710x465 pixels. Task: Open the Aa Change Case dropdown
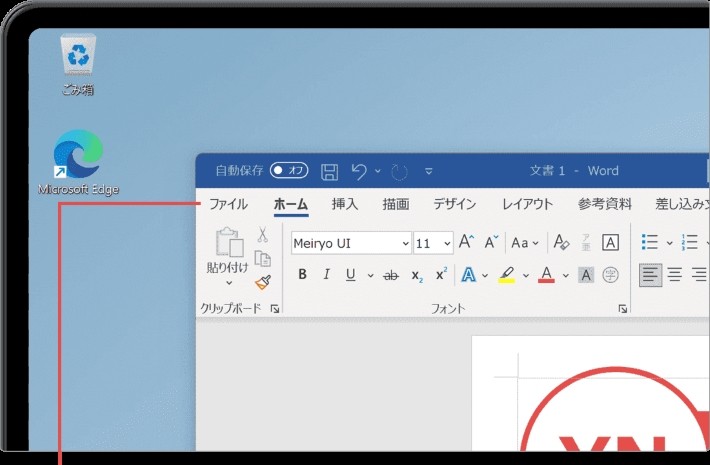pos(524,243)
